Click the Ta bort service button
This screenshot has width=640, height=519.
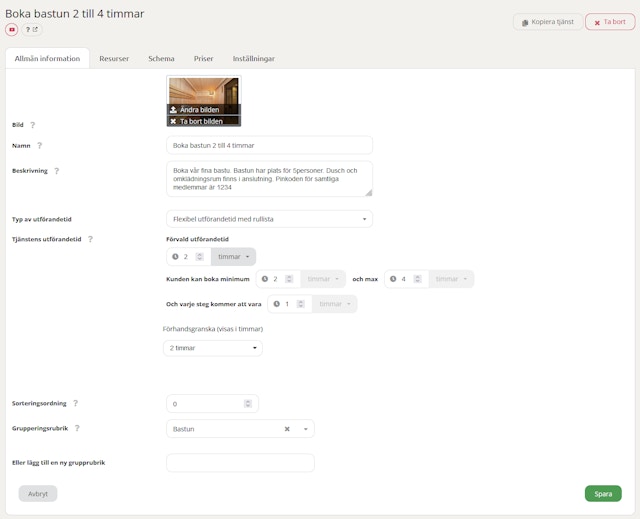tap(610, 22)
